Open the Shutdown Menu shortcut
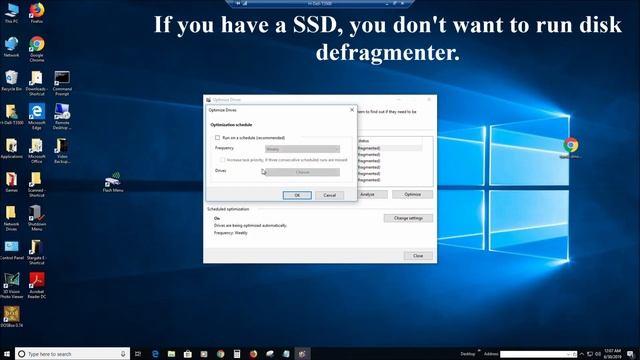 [x=37, y=218]
